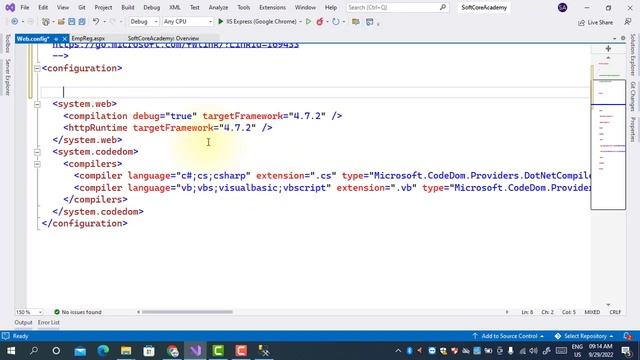Collapse the opening compilers element
Viewport: 640px width, 360px height.
point(37,164)
